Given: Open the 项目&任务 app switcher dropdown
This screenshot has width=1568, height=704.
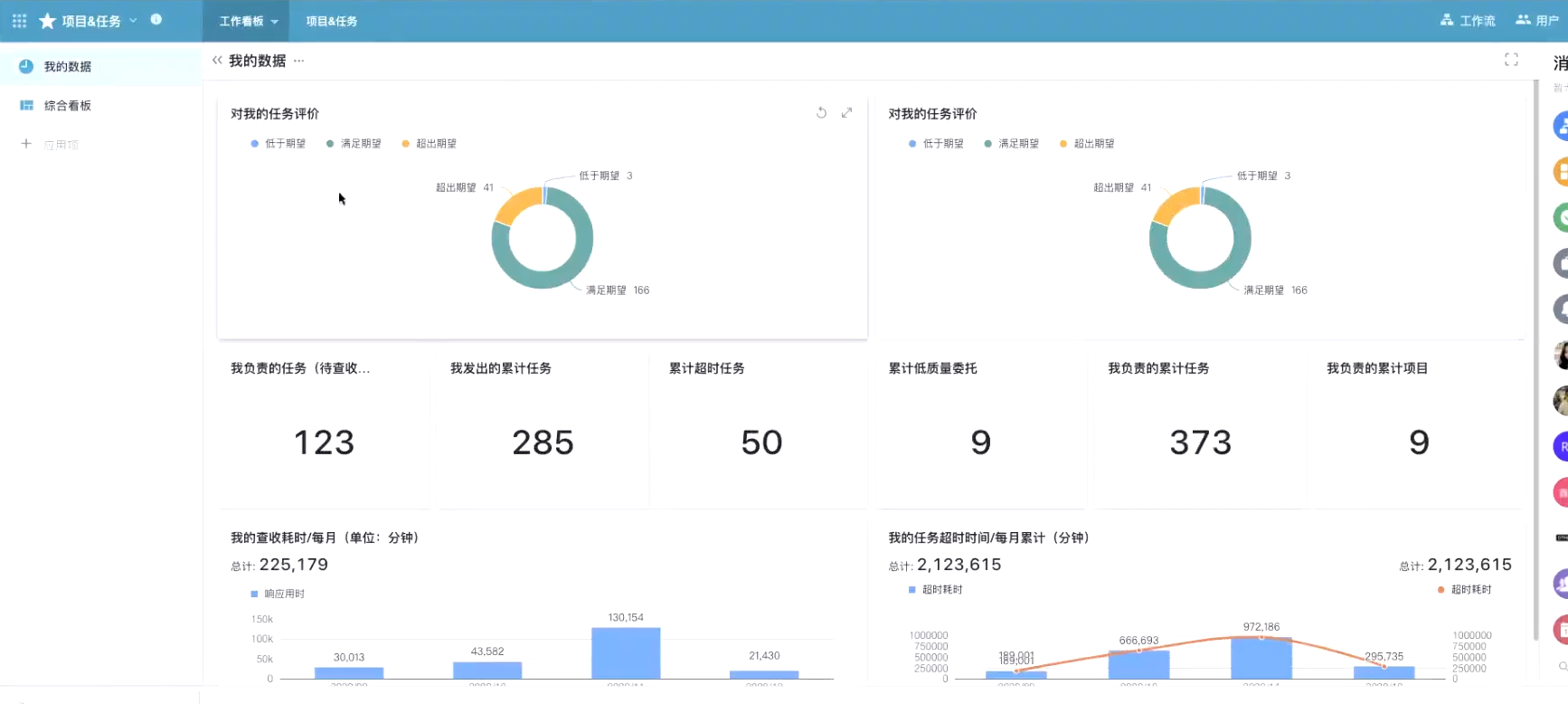Looking at the screenshot, I should click(133, 20).
